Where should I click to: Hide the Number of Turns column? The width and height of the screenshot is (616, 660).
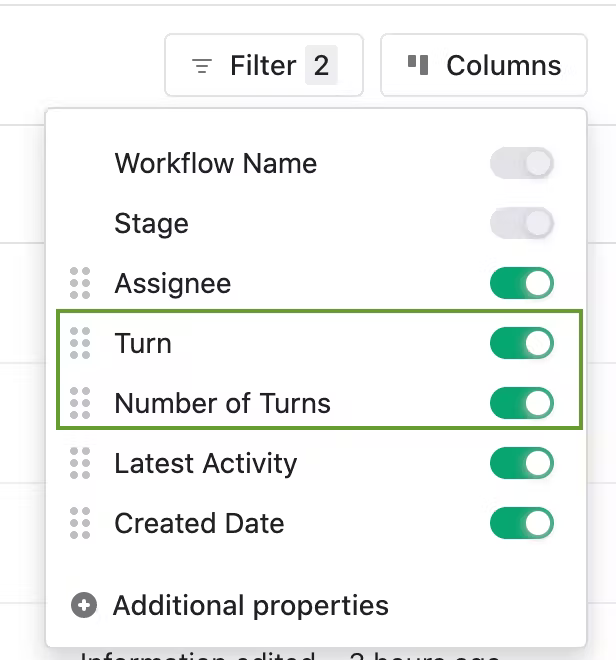point(521,403)
